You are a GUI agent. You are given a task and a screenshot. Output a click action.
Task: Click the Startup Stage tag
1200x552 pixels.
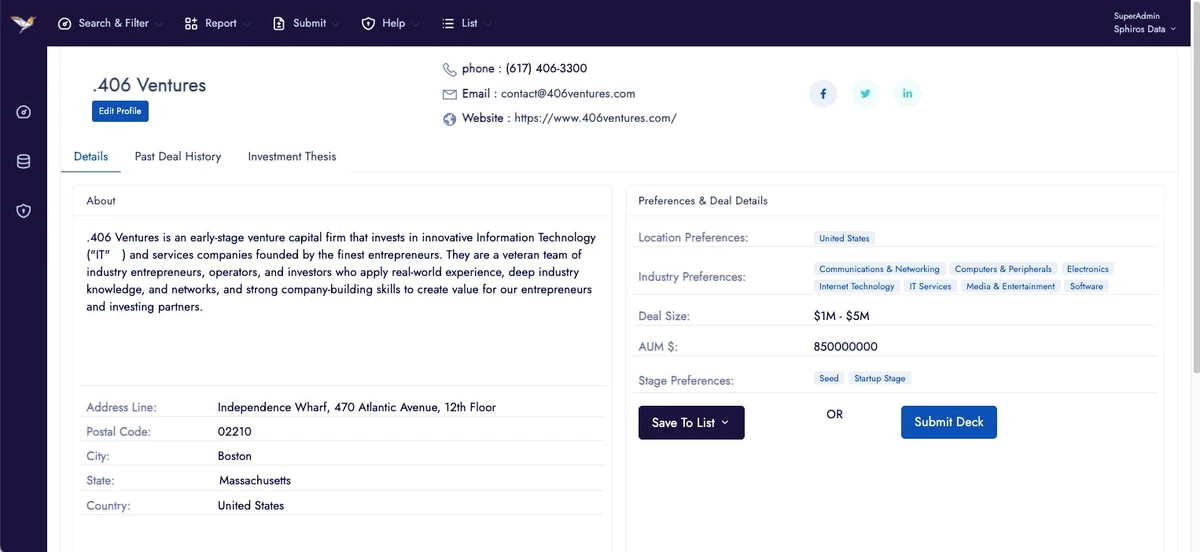880,379
